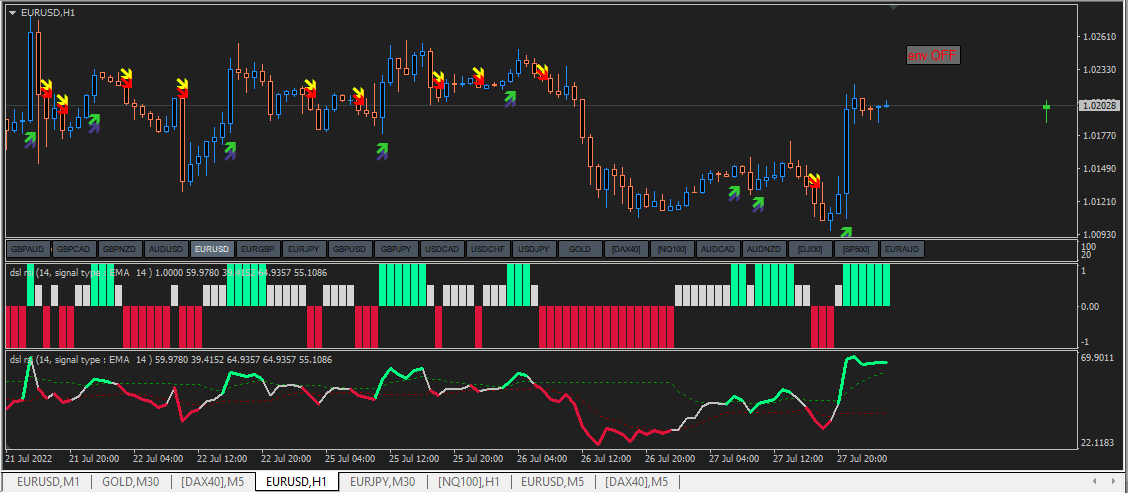
Task: Switch to the EURJPY,M30 chart tab
Action: (x=383, y=481)
